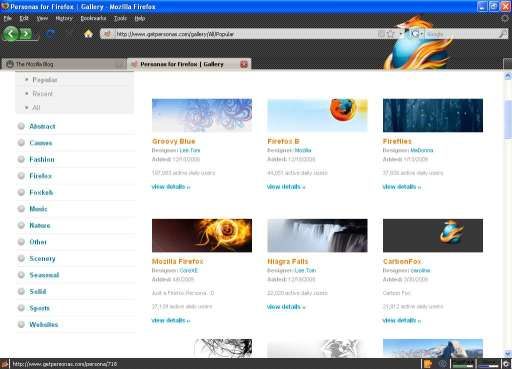512x369 pixels.
Task: Preview the Niagra Falls waterfall thumbnail
Action: [x=317, y=235]
